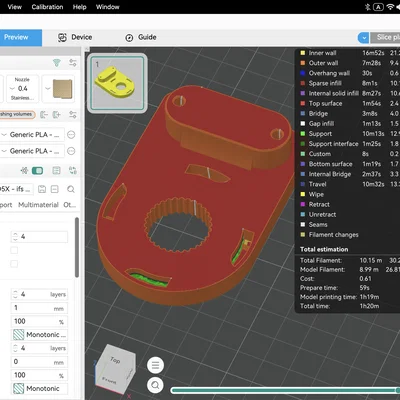Viewport: 400px width, 400px height.
Task: Open the Calibration menu
Action: 47,7
